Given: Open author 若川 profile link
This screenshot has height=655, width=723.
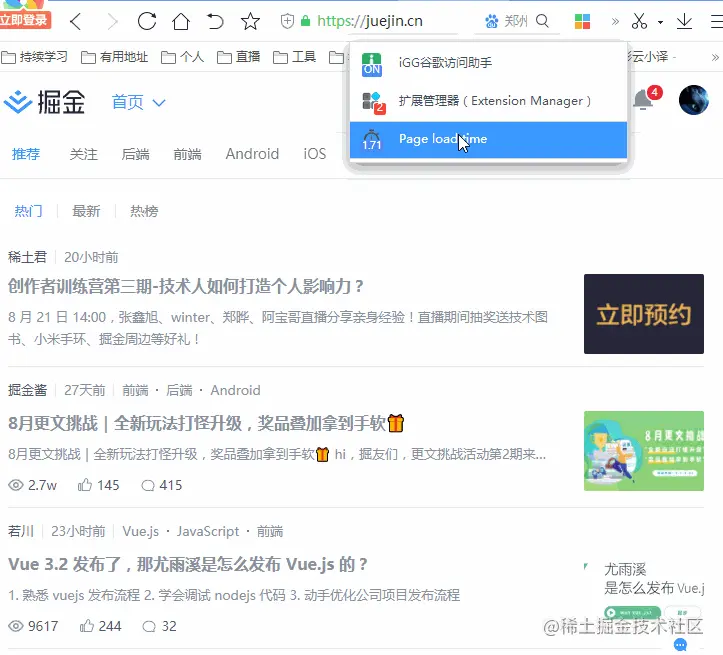Looking at the screenshot, I should pyautogui.click(x=21, y=531).
